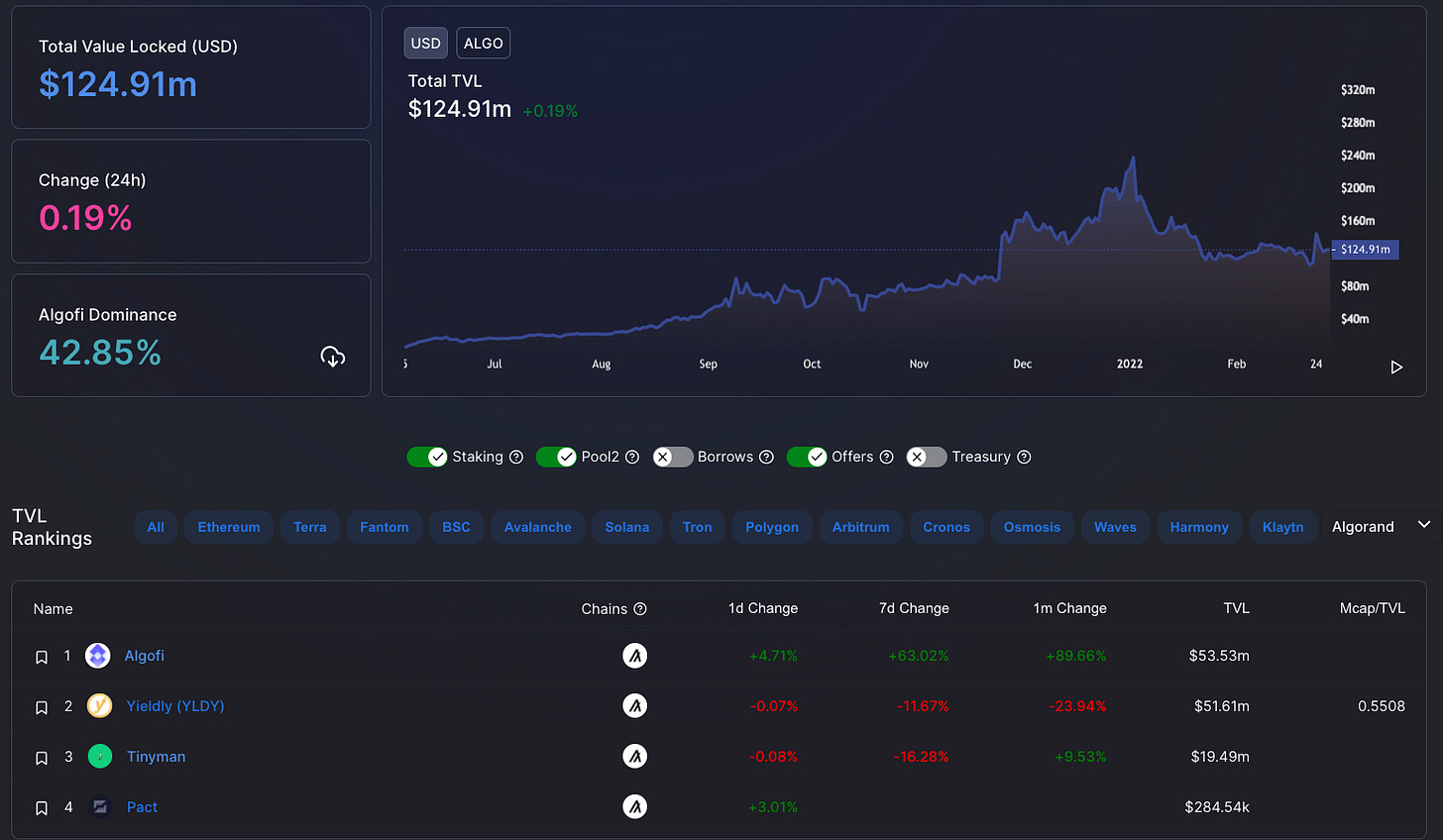Sort table by 7d Change column
This screenshot has width=1443, height=840.
[x=914, y=608]
